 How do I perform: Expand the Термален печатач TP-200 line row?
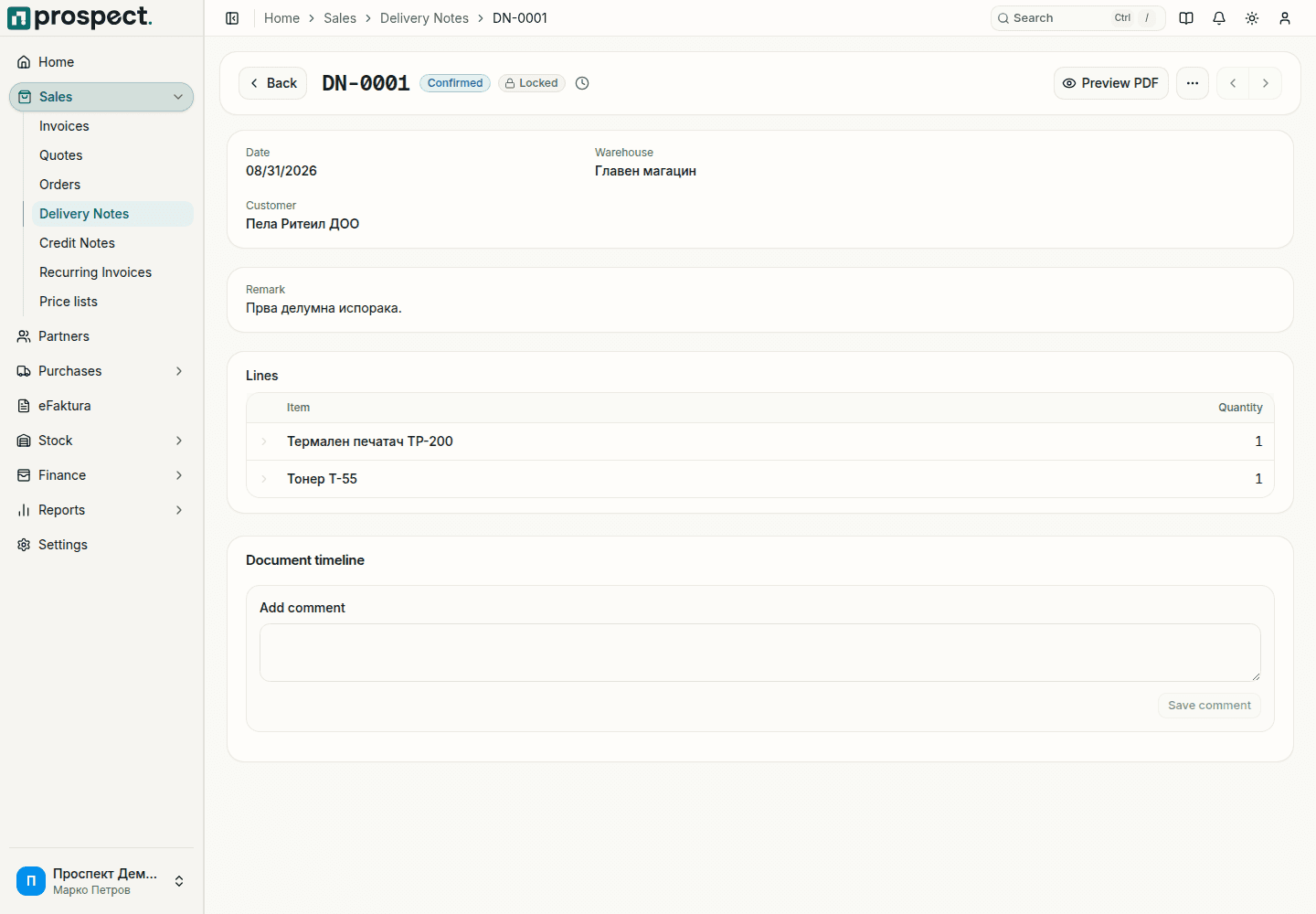264,441
